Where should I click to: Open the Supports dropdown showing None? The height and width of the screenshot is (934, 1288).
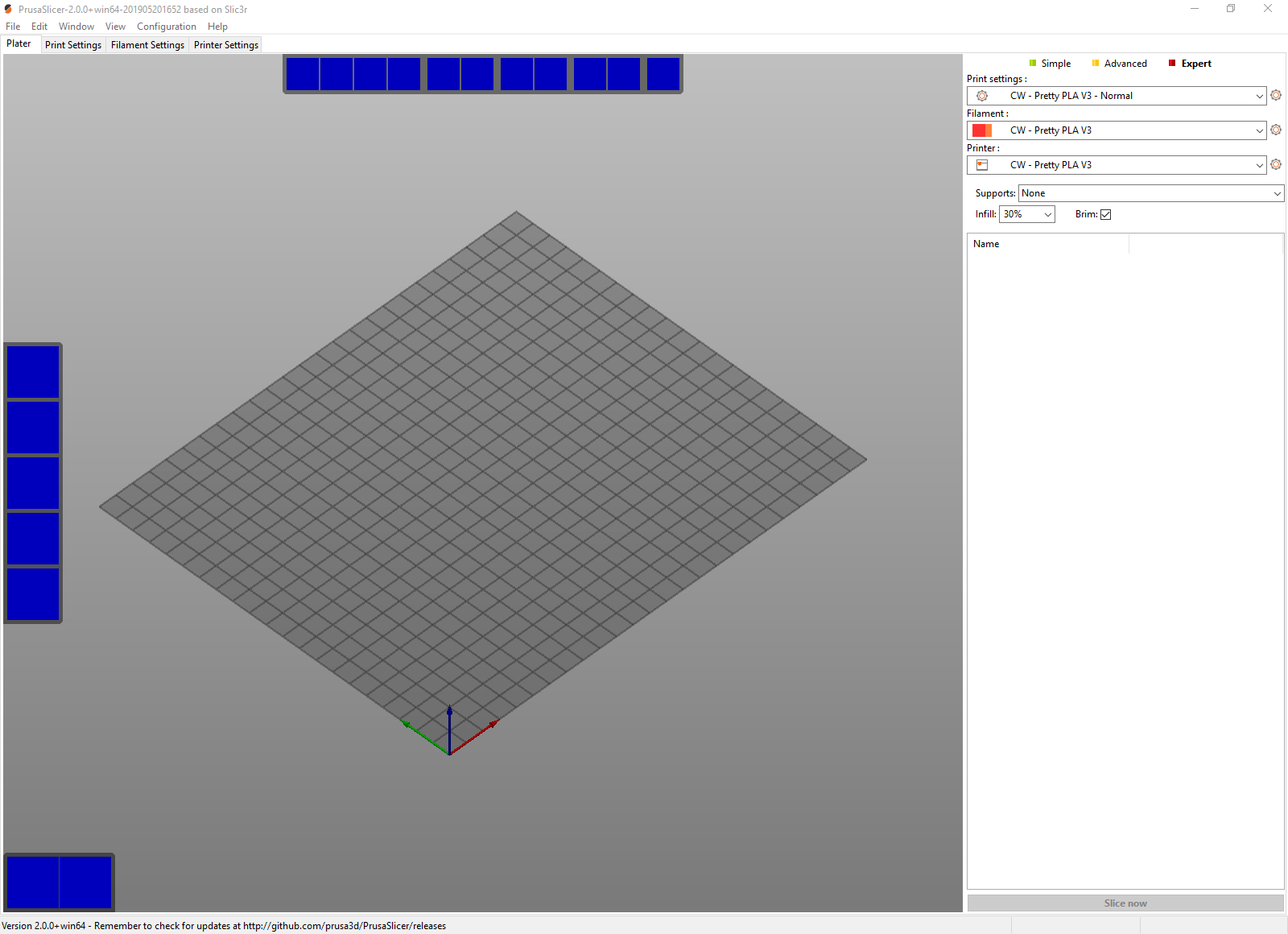tap(1151, 193)
